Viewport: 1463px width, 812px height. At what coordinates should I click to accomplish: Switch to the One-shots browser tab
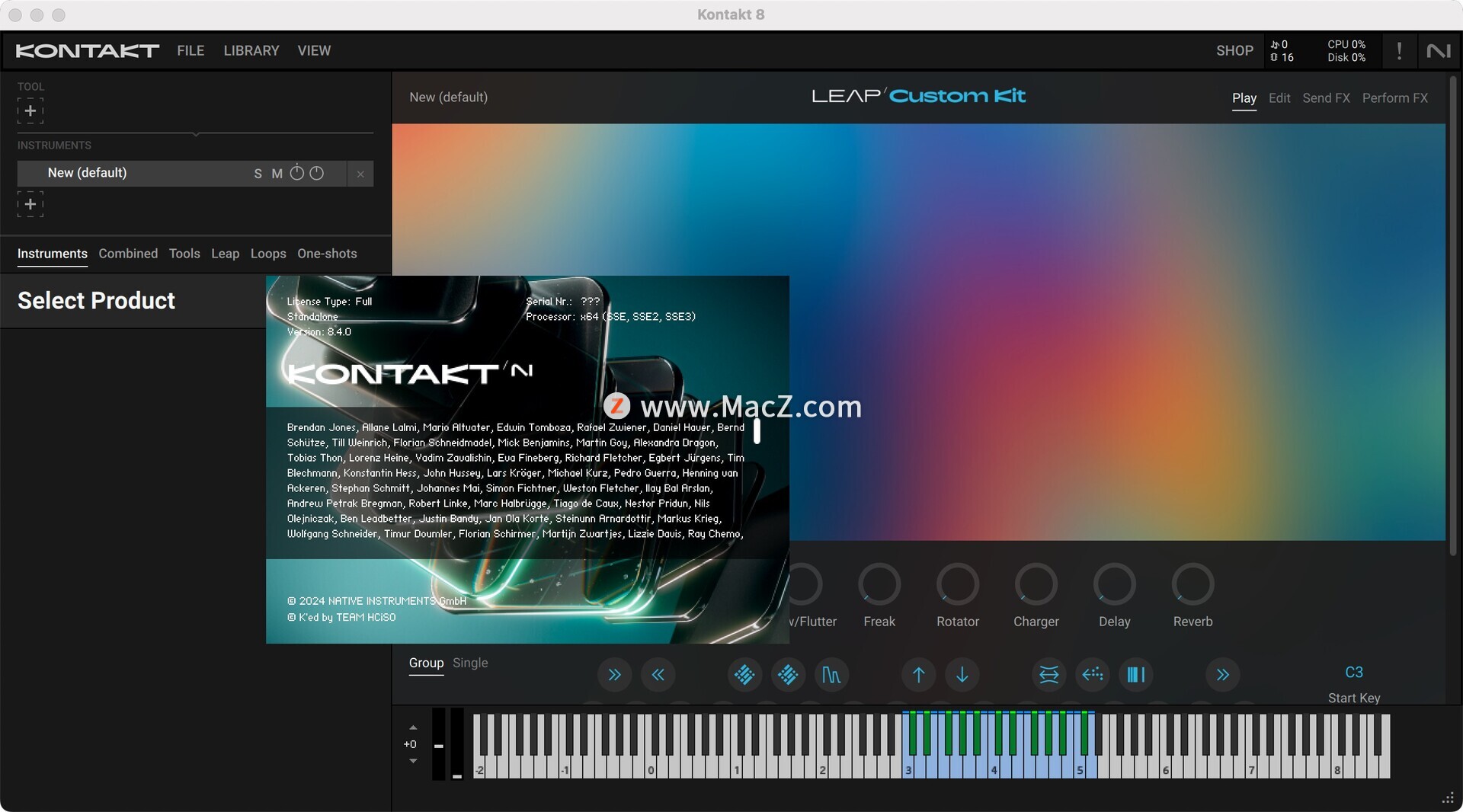[327, 254]
